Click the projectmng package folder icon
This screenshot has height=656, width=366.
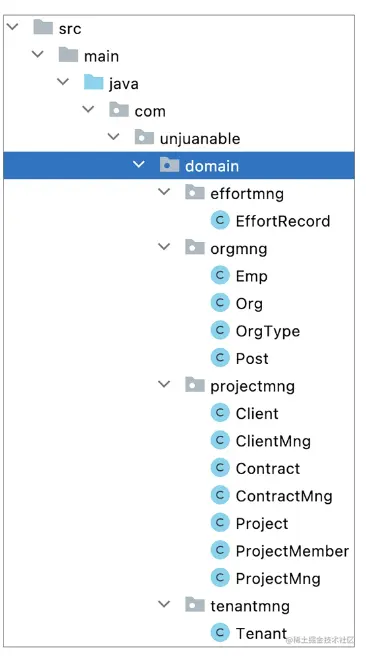tap(195, 385)
